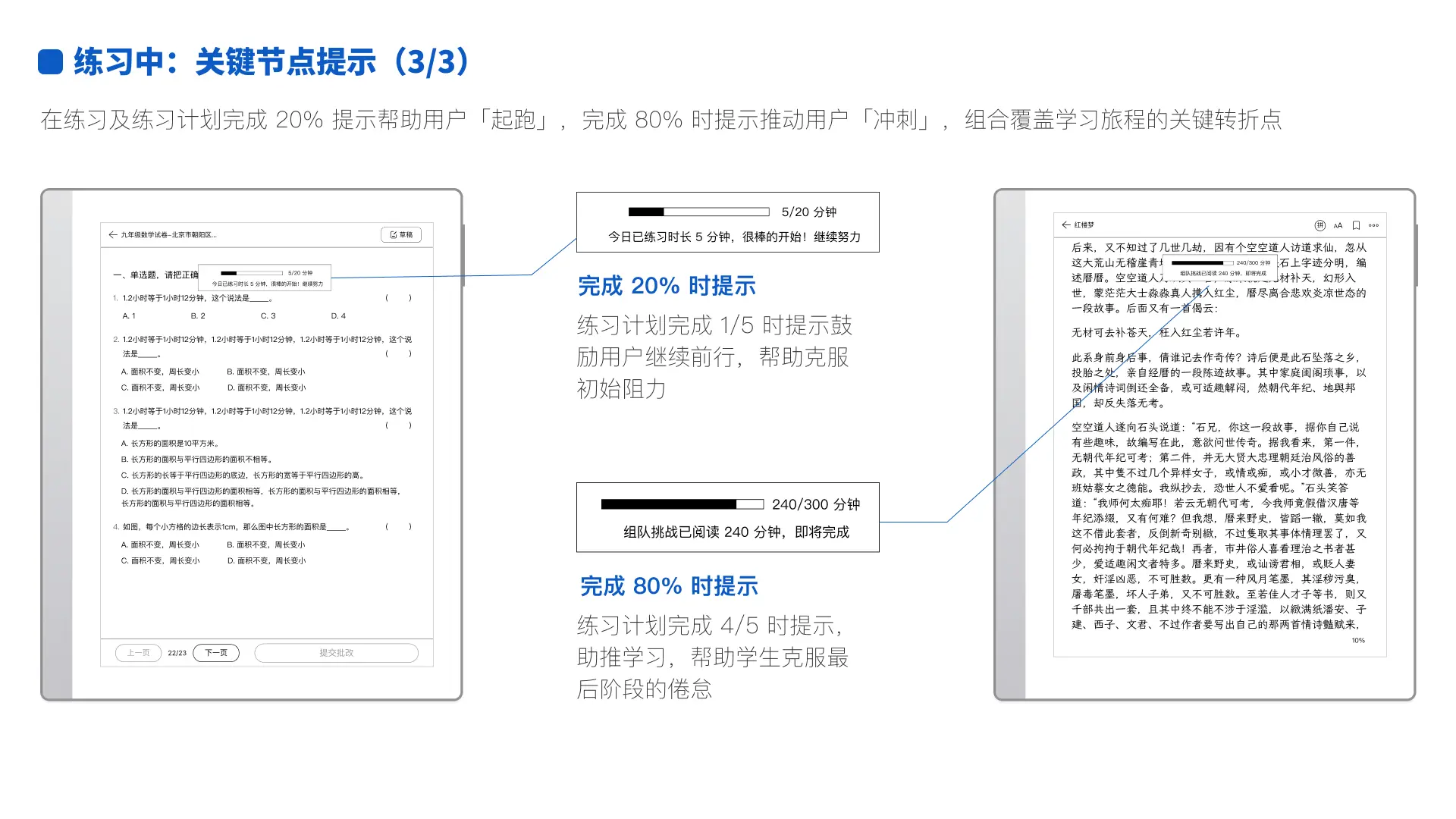Click the 22/23 page indicator
This screenshot has height=819, width=1456.
click(177, 653)
